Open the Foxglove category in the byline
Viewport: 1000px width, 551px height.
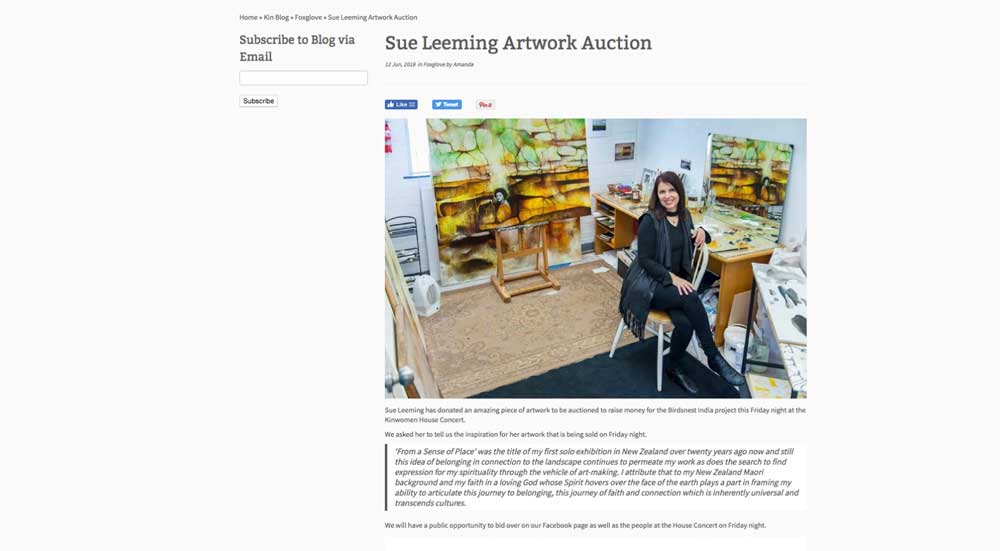click(x=434, y=64)
